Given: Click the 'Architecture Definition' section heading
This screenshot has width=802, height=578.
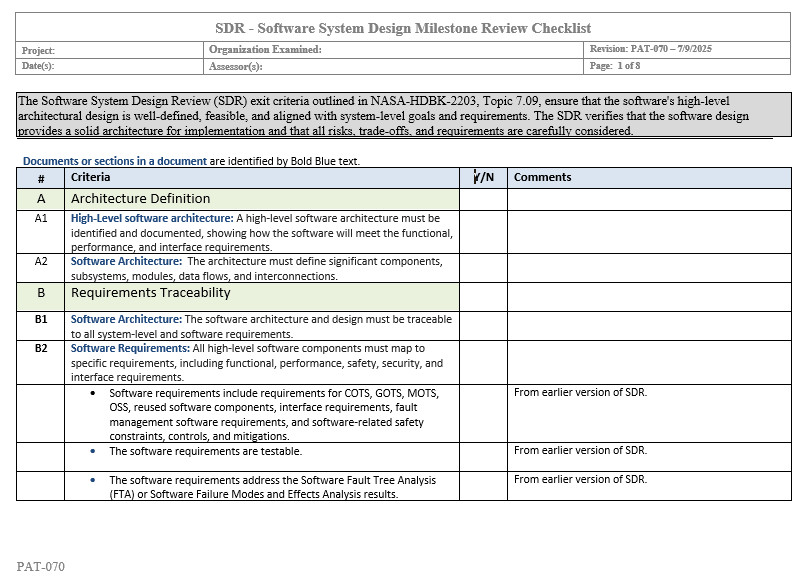Looking at the screenshot, I should (x=140, y=198).
